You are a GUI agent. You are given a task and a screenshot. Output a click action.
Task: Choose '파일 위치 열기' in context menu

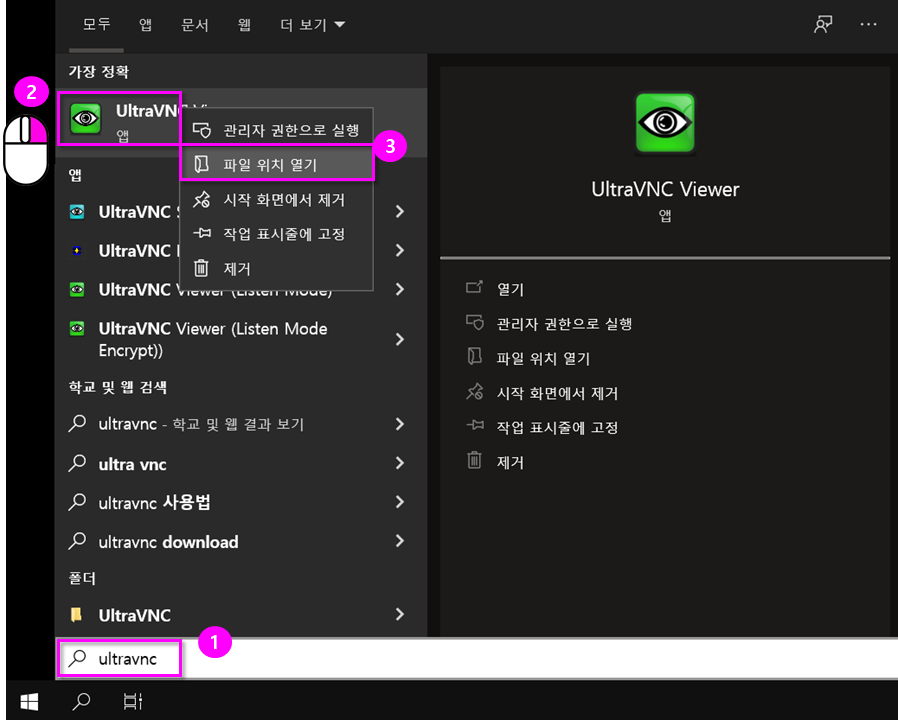[277, 165]
